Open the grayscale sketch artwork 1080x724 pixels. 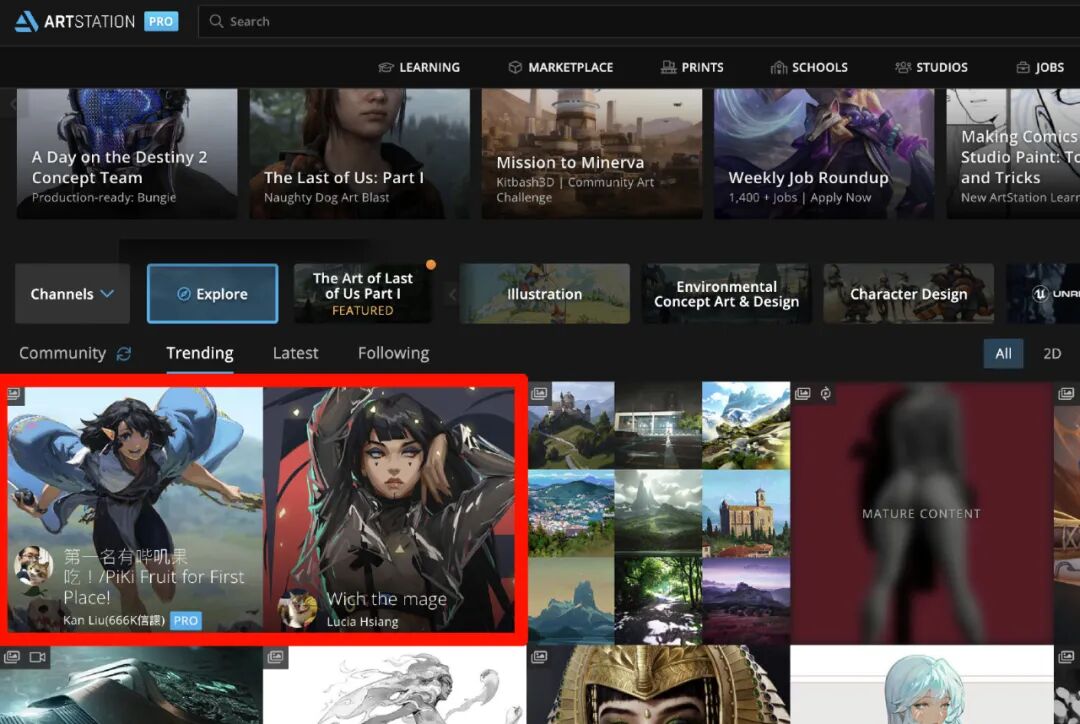pos(395,685)
